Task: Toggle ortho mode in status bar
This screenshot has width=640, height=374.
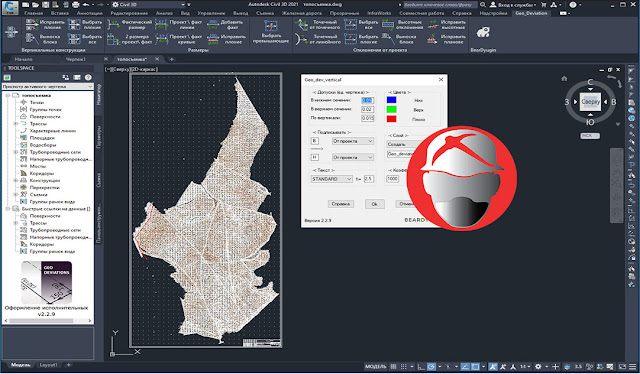Action: click(x=421, y=367)
